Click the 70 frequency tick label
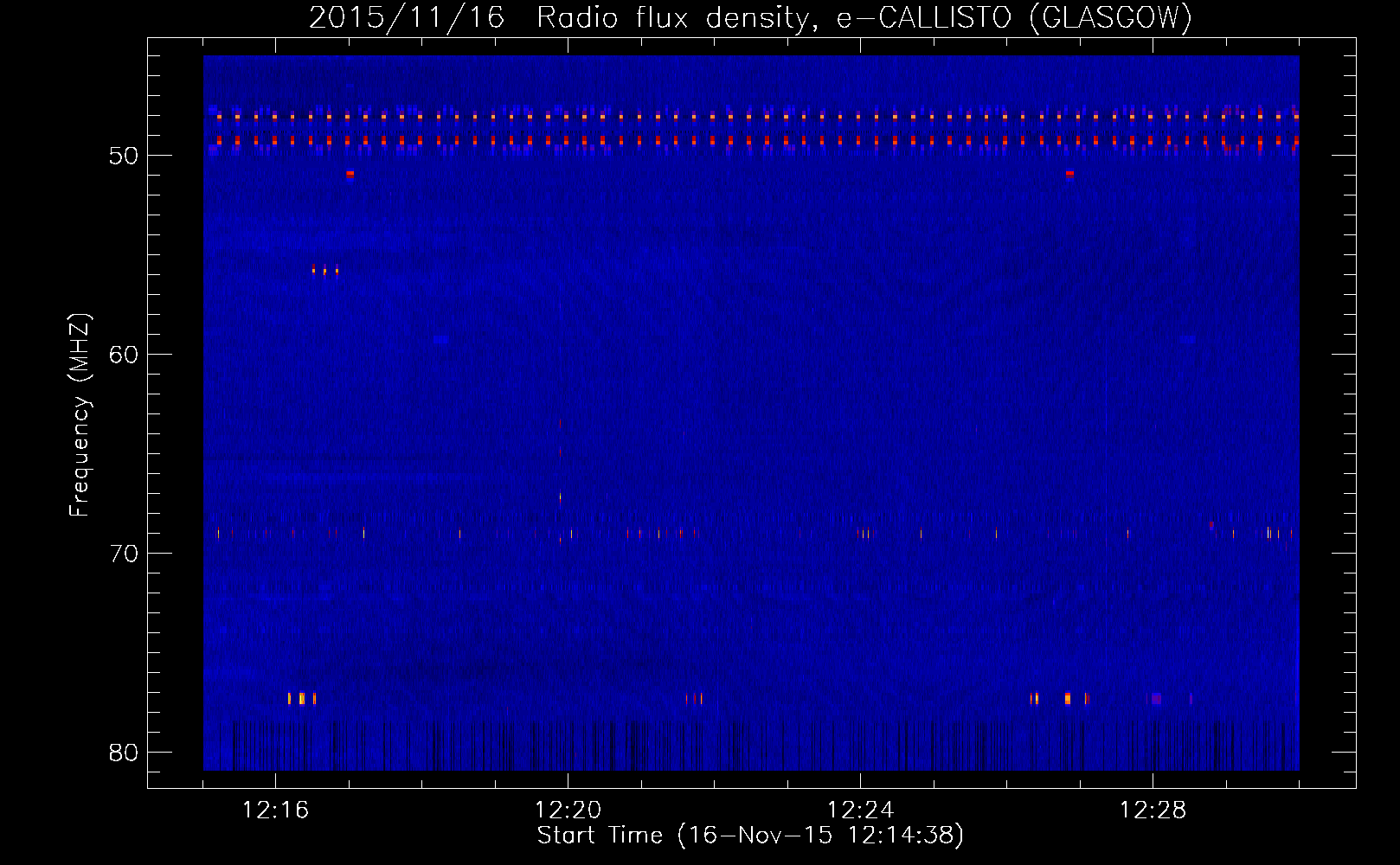This screenshot has height=865, width=1400. [124, 554]
